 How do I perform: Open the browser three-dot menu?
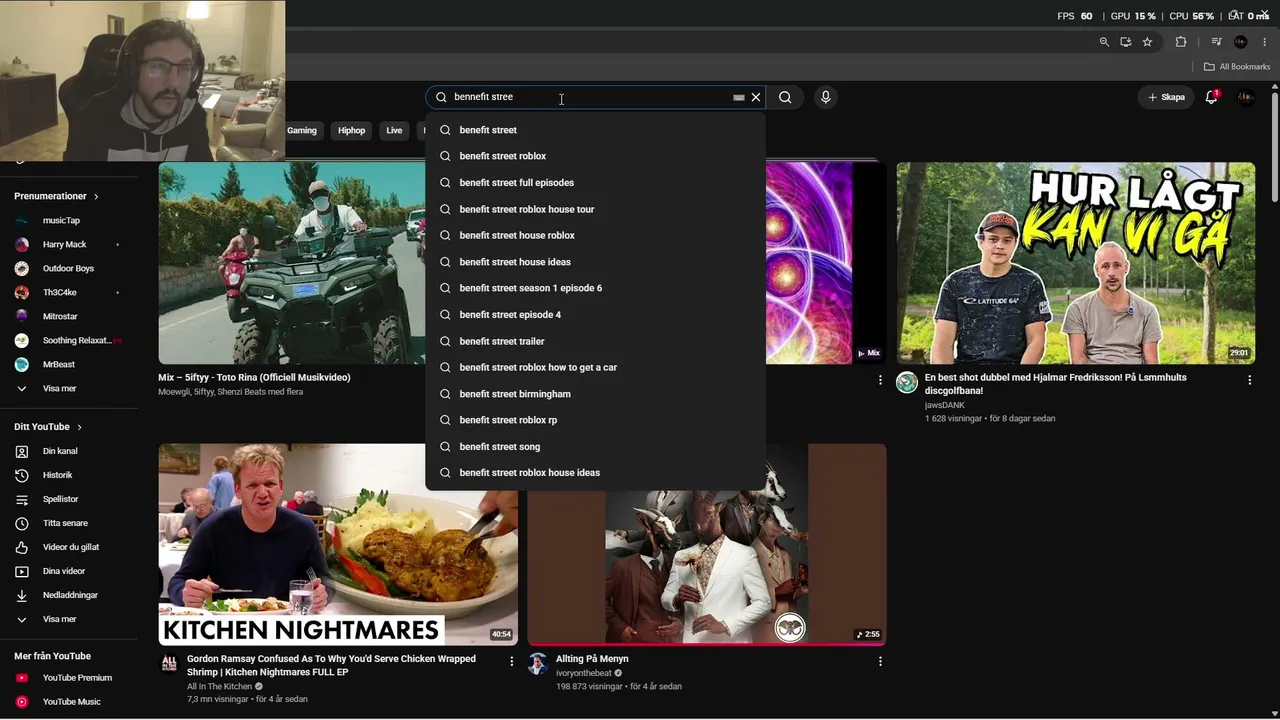coord(1265,42)
